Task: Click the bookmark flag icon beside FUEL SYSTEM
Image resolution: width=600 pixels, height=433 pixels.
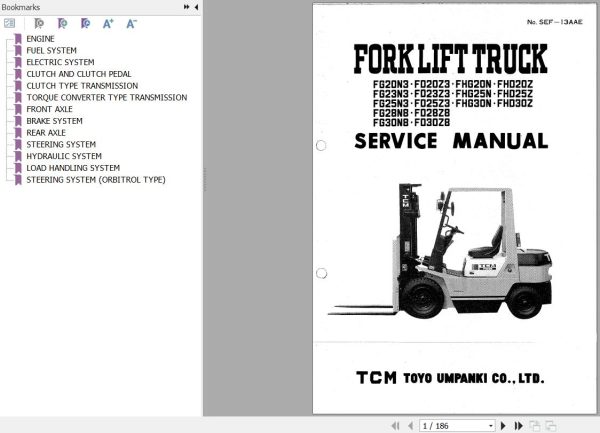Action: point(18,50)
